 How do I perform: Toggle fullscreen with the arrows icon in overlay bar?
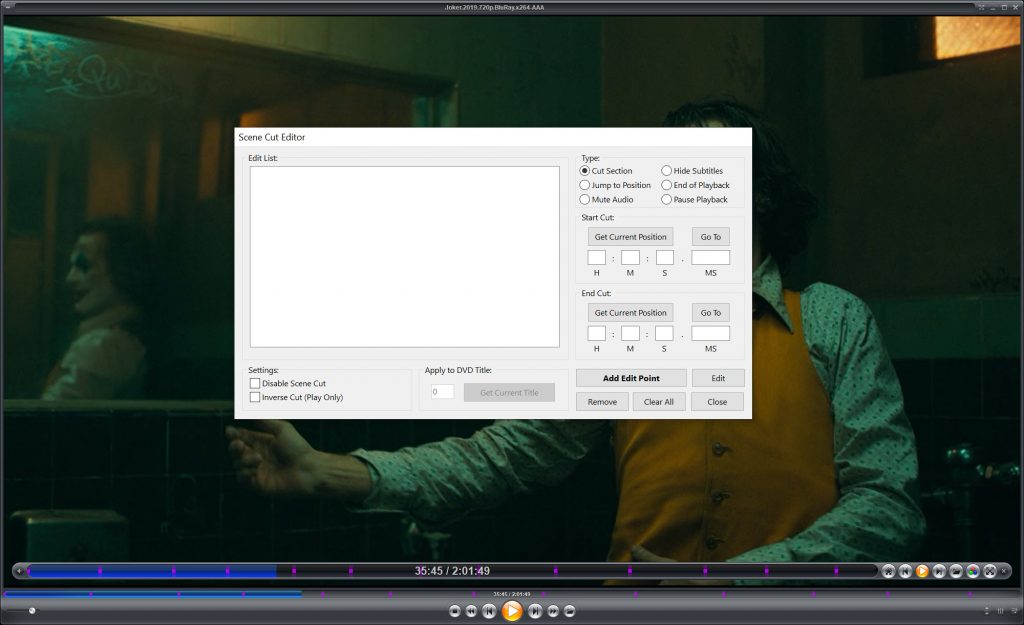(990, 571)
